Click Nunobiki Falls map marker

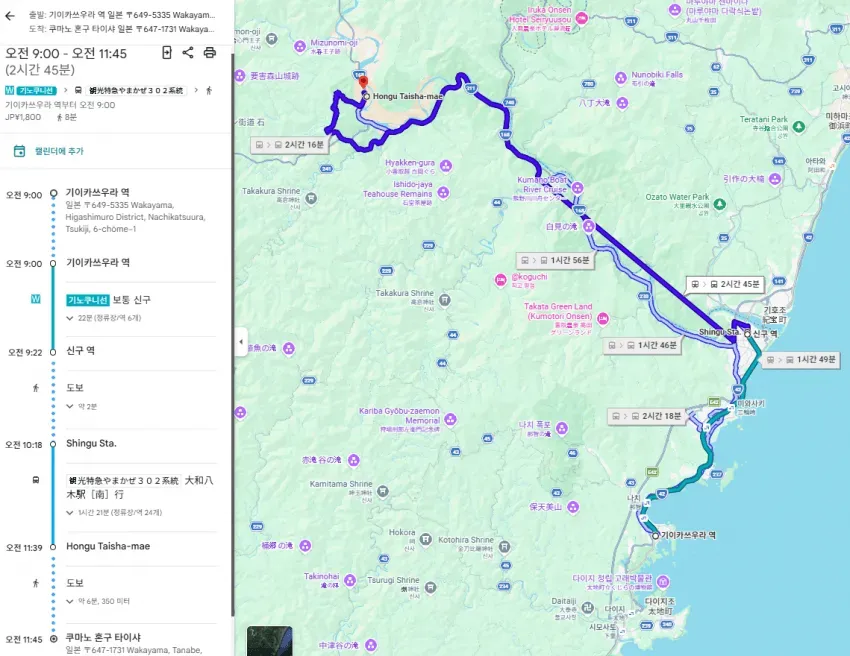point(621,78)
